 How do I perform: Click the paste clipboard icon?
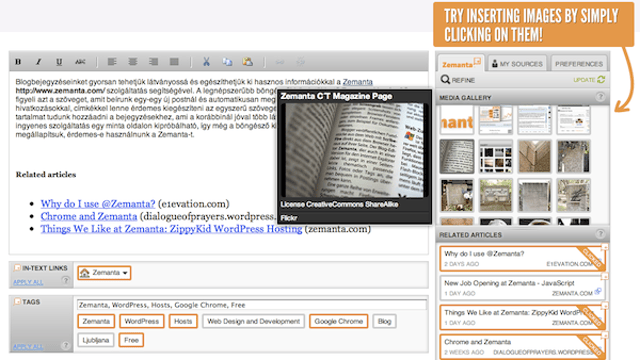(247, 62)
